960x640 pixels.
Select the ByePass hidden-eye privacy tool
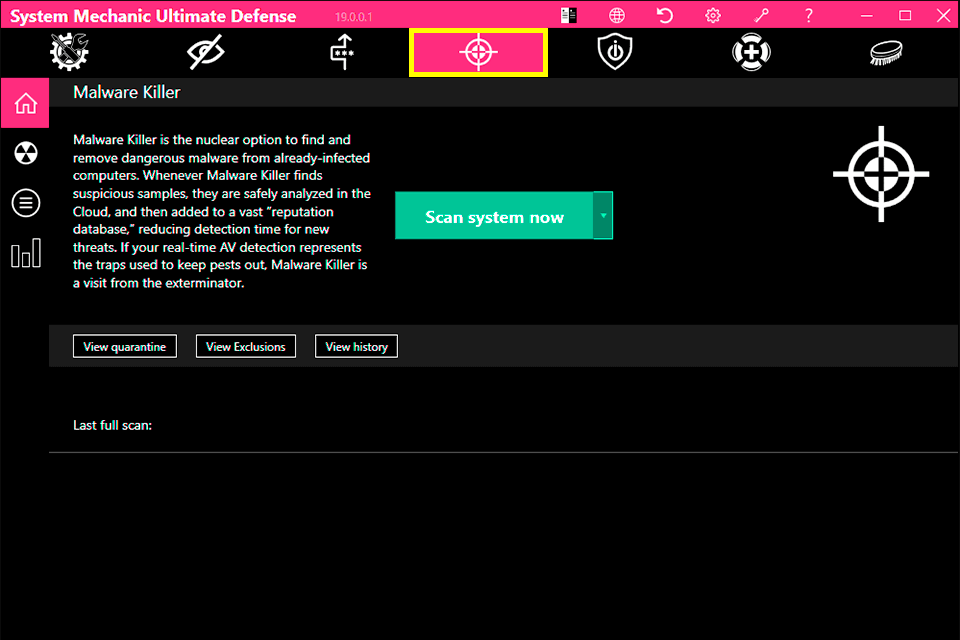coord(205,51)
